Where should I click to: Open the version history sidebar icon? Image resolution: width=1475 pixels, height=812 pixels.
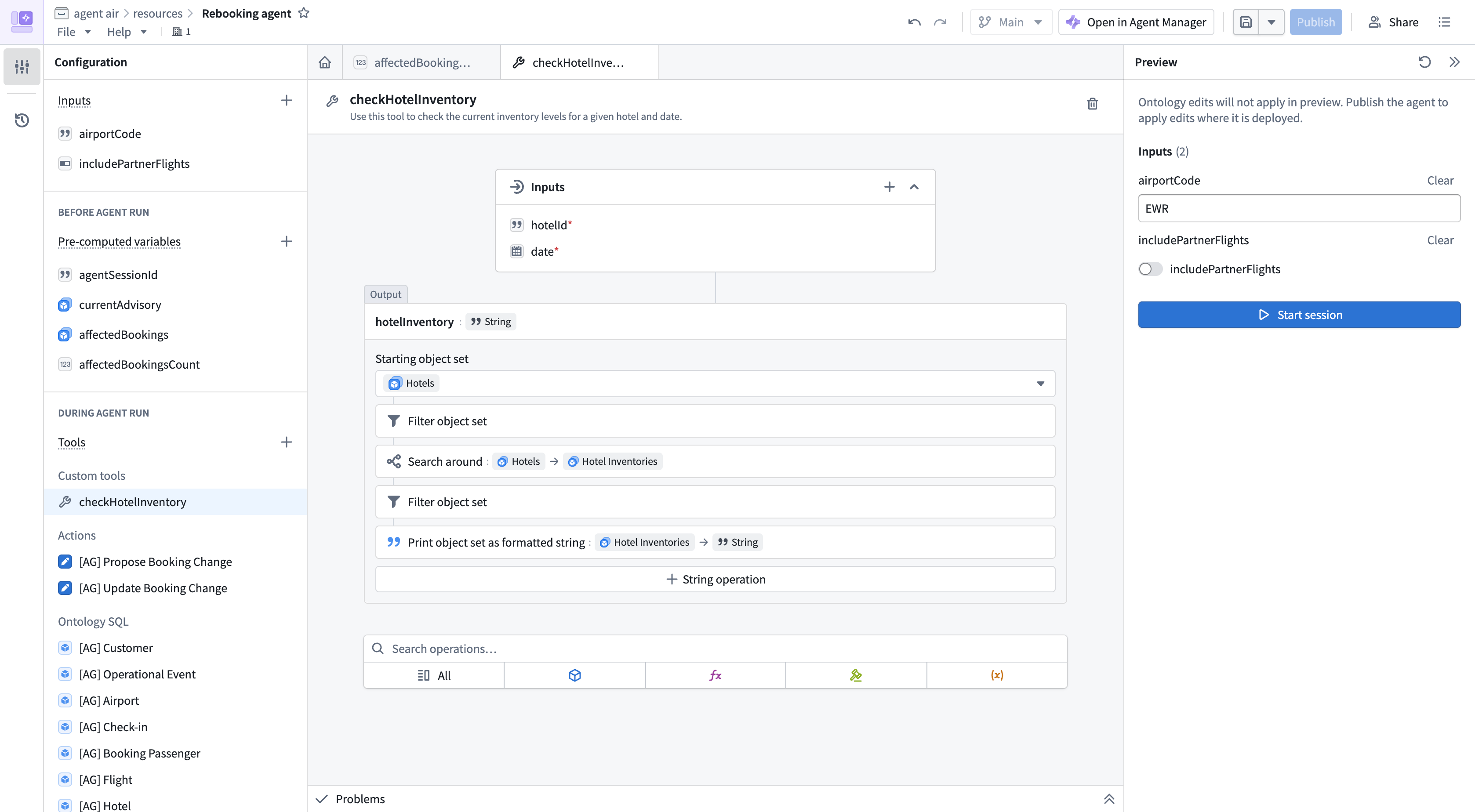tap(22, 120)
